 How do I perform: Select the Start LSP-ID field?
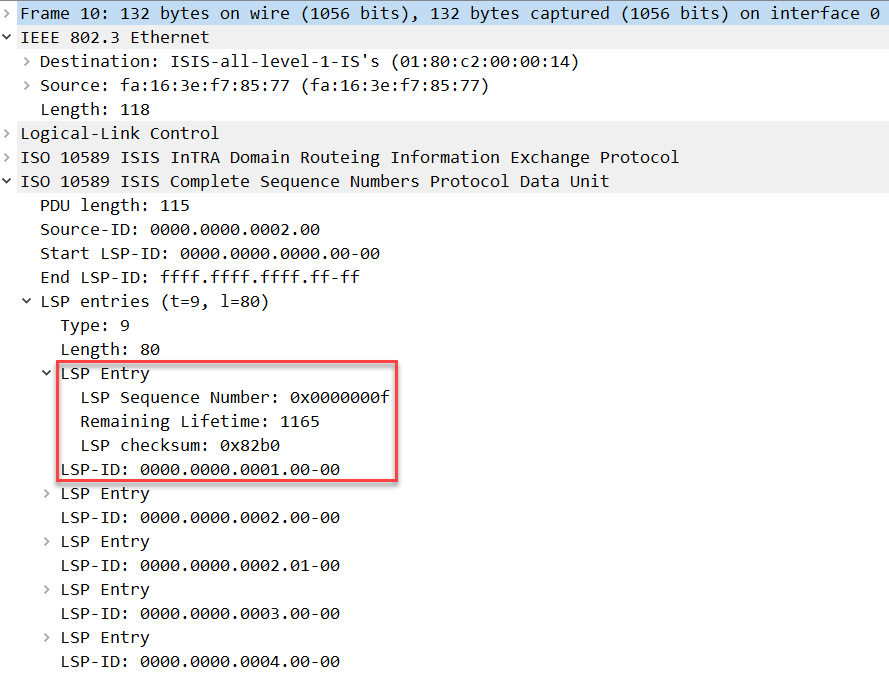point(210,253)
